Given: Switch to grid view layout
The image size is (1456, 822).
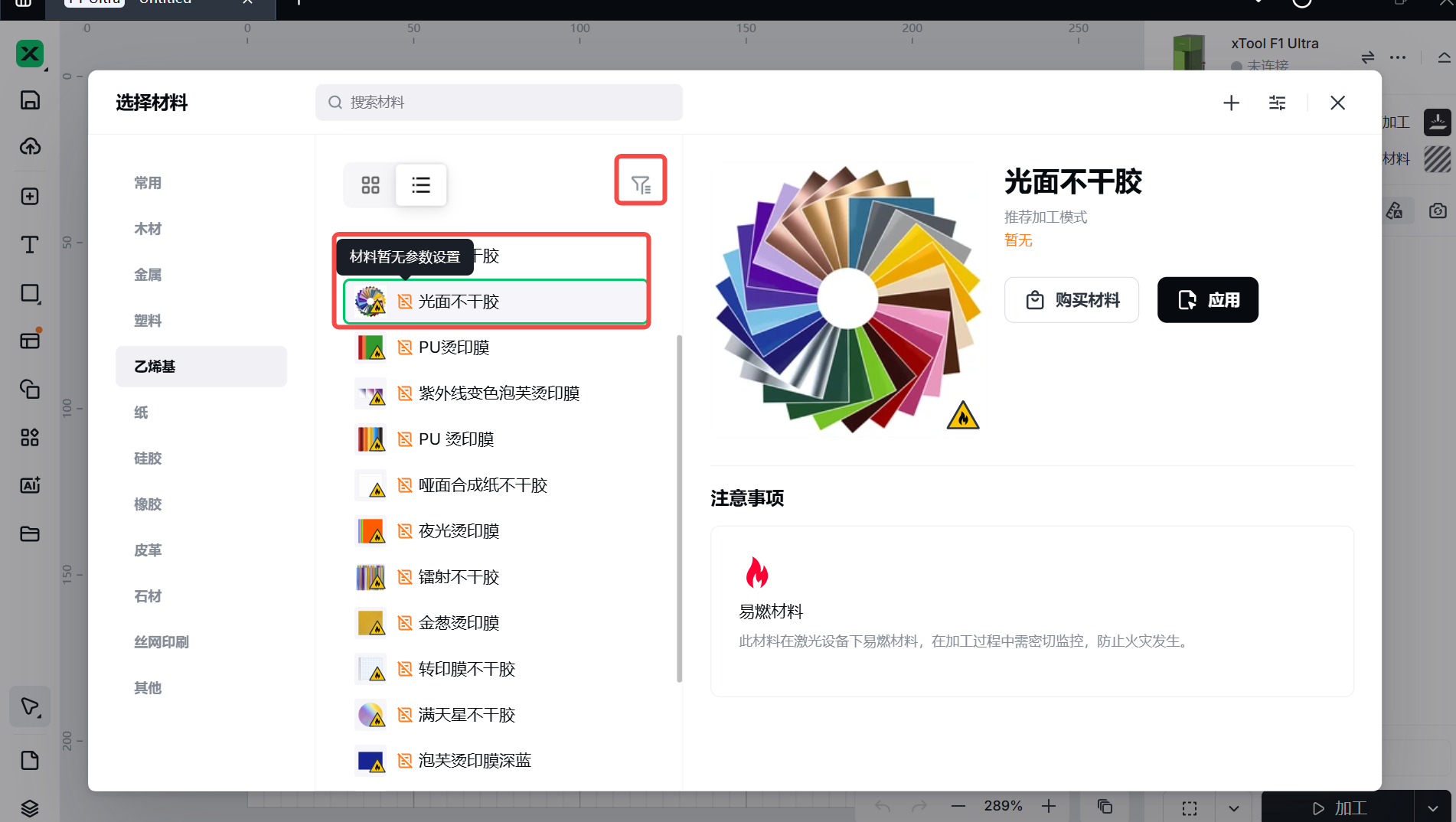Looking at the screenshot, I should (x=371, y=184).
